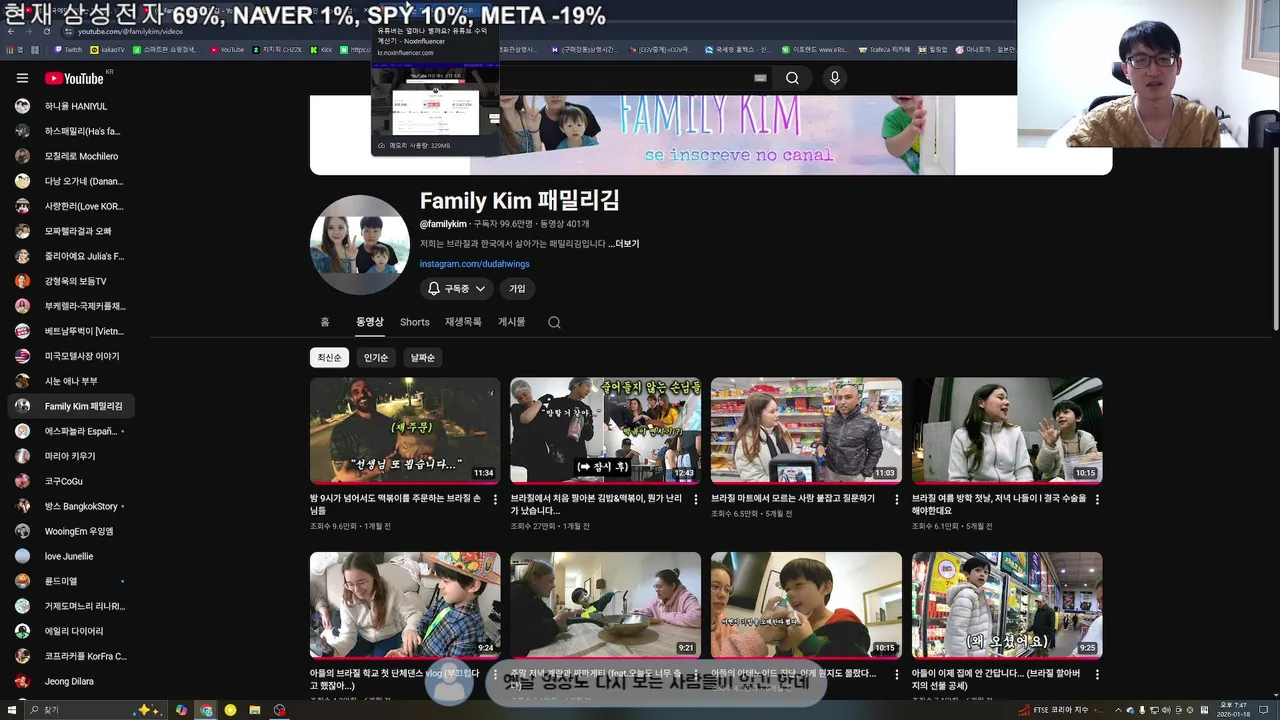Open options for 브라질 마트 video
The height and width of the screenshot is (720, 1280).
896,499
